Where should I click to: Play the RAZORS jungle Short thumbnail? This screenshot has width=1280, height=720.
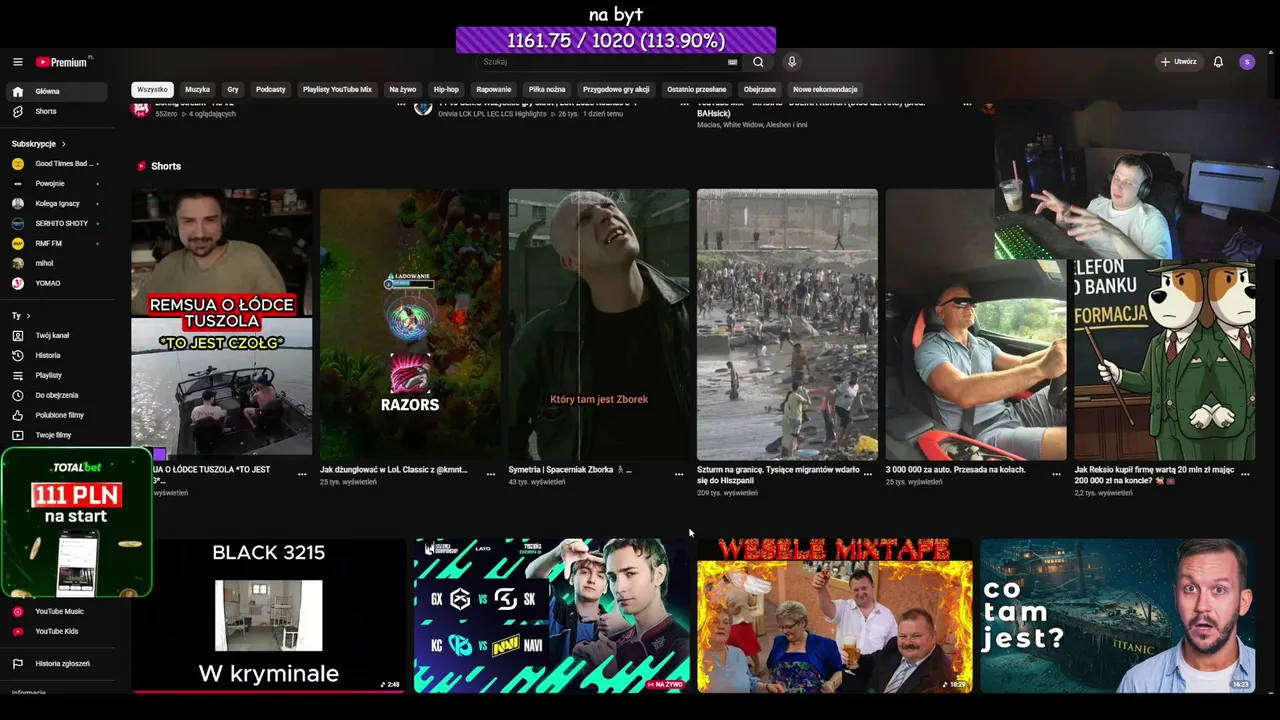coord(410,324)
